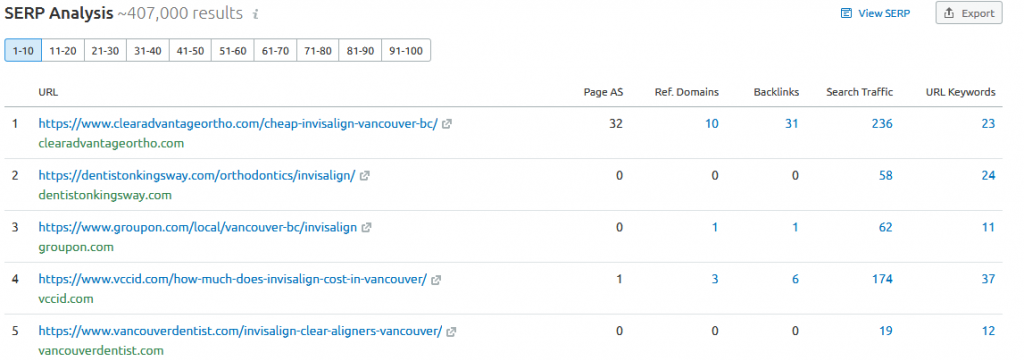Open external link icon for dentistonkingsway URL
This screenshot has width=1024, height=361.
click(x=364, y=176)
